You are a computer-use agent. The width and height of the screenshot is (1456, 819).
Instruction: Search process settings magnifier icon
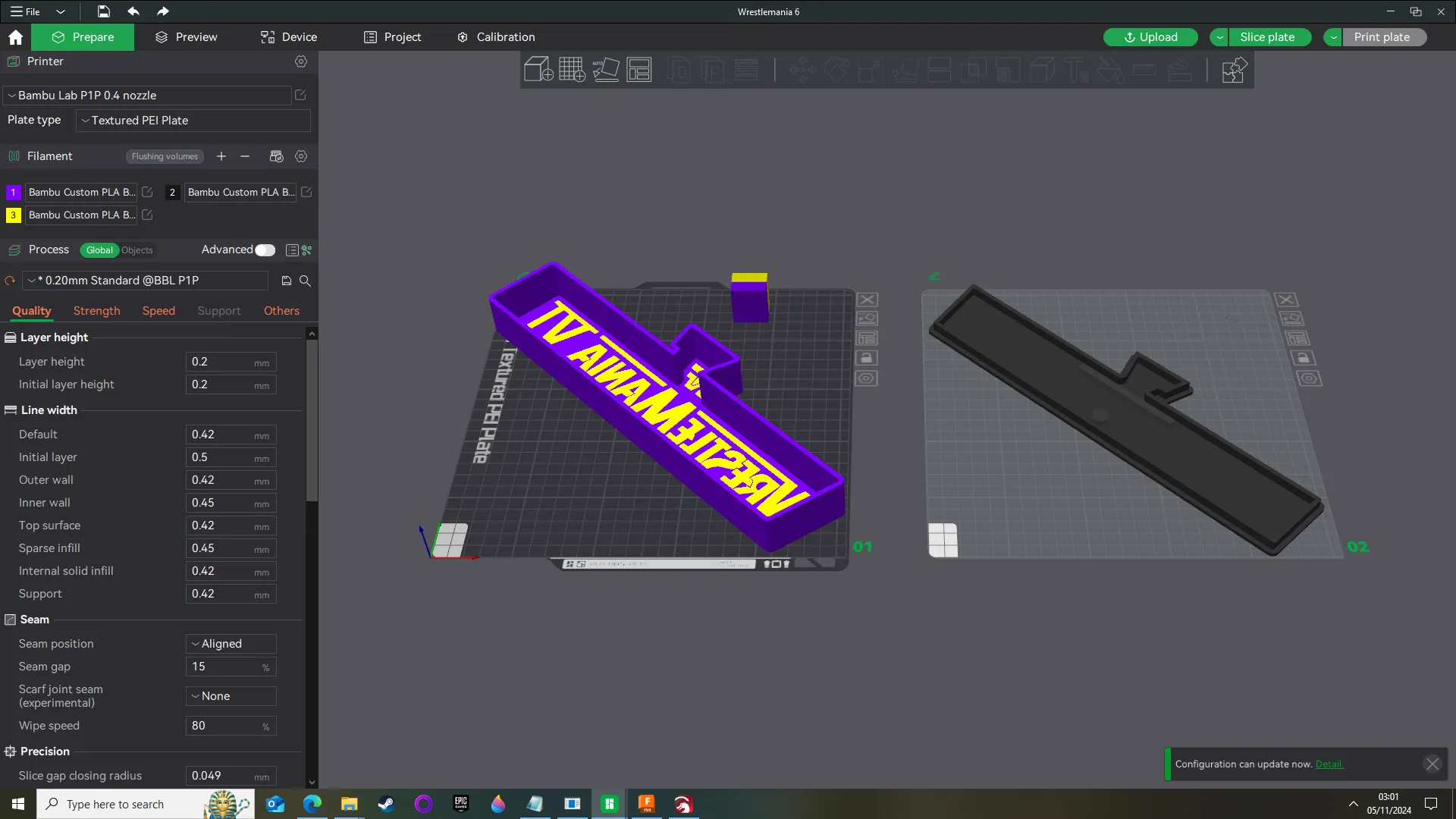pyautogui.click(x=305, y=281)
